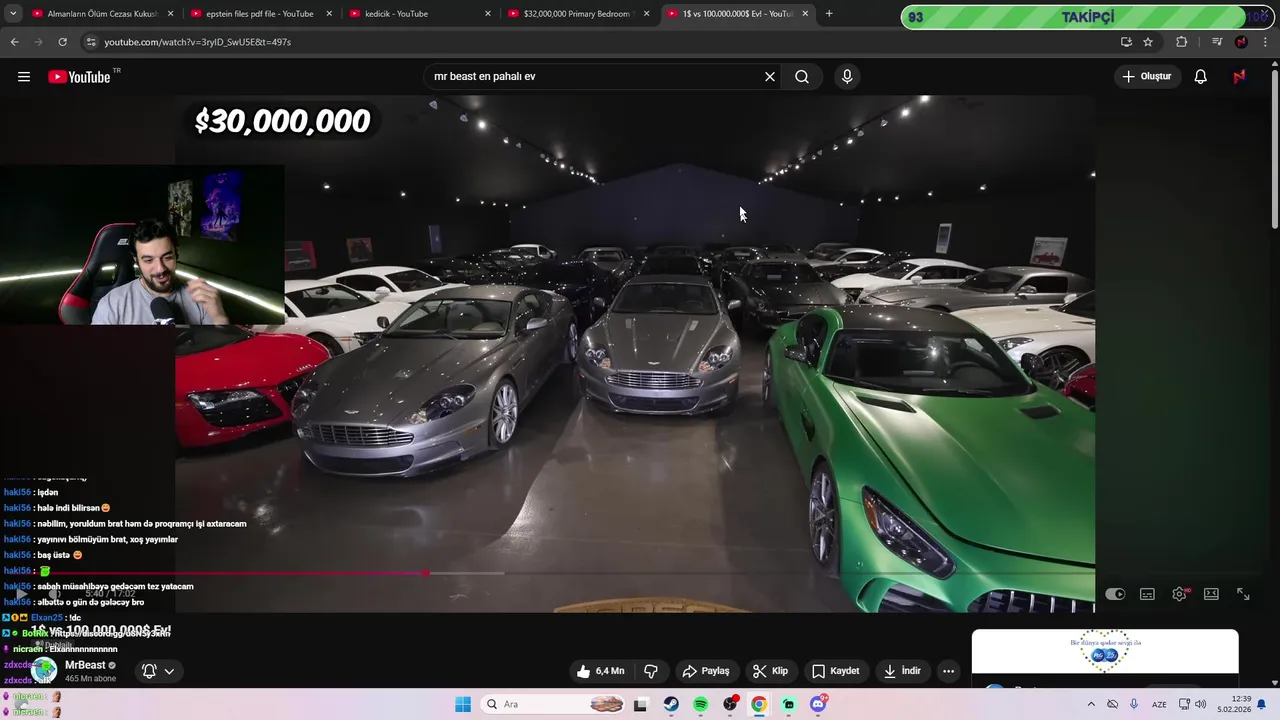
Task: Open the tab search dropdown arrow
Action: coord(13,14)
